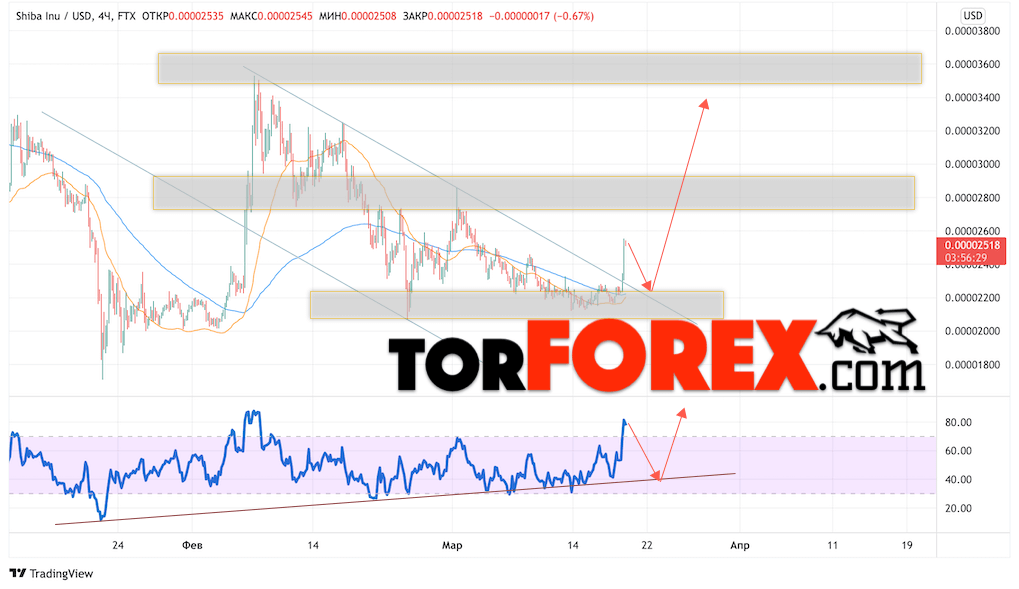Click the RSI 60.00 scale label

pyautogui.click(x=958, y=451)
